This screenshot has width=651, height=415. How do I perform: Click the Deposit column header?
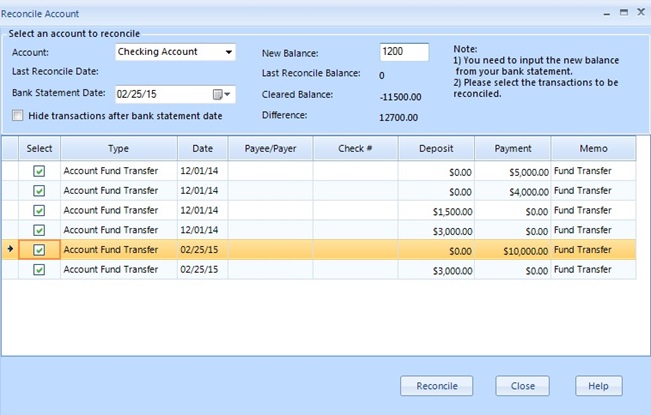pyautogui.click(x=436, y=149)
